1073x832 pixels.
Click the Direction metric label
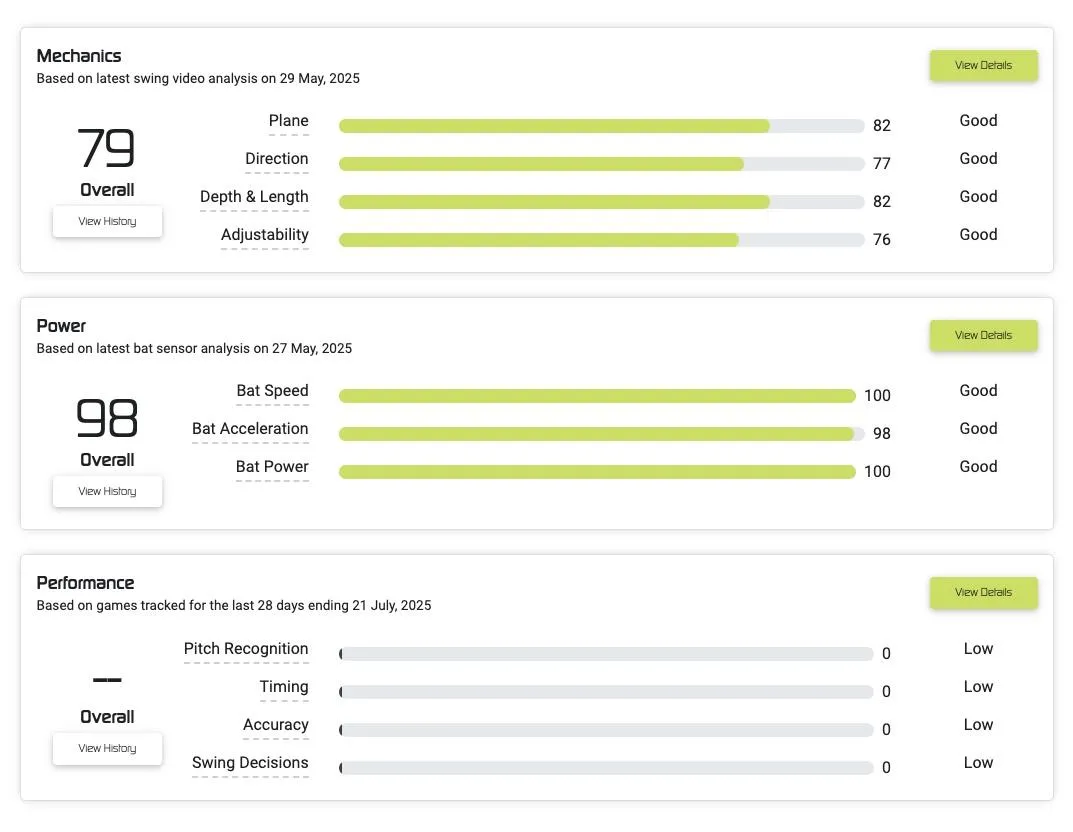coord(276,159)
